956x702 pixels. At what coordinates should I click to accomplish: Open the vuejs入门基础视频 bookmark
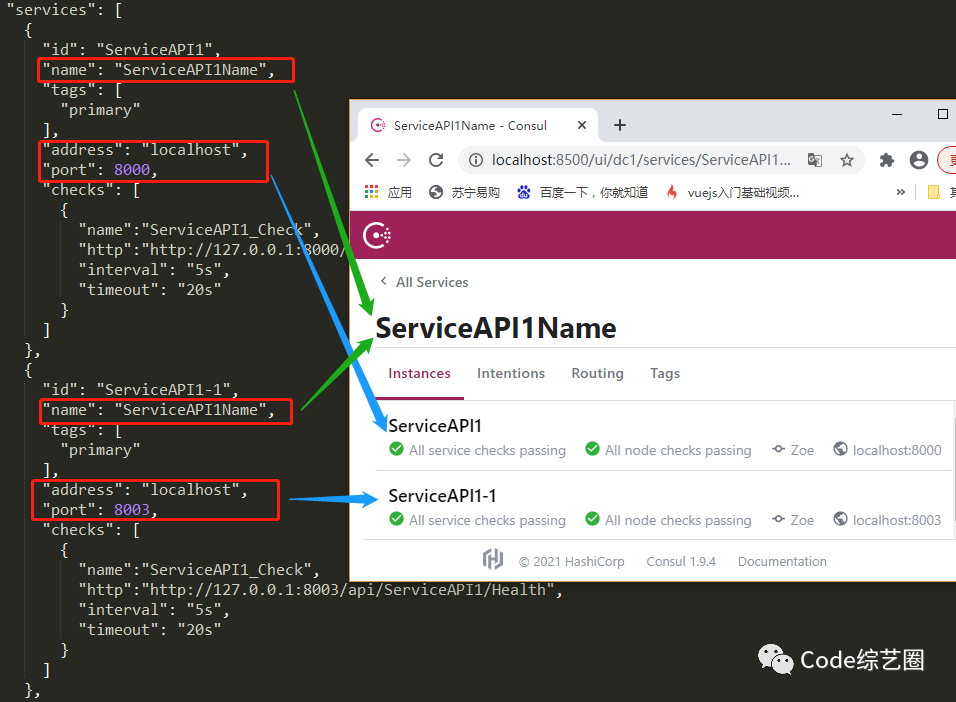point(732,193)
